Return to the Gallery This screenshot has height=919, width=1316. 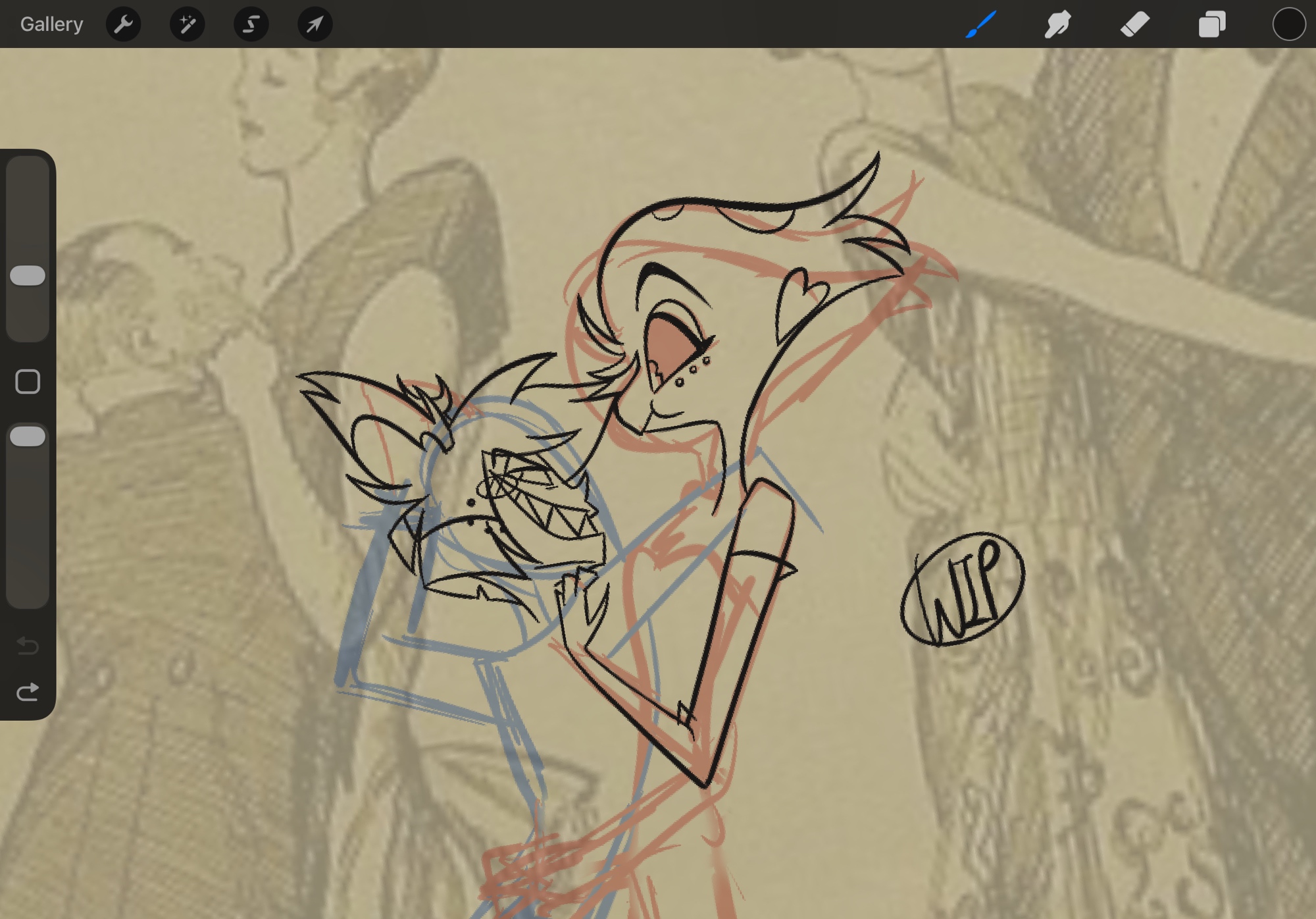pyautogui.click(x=51, y=24)
